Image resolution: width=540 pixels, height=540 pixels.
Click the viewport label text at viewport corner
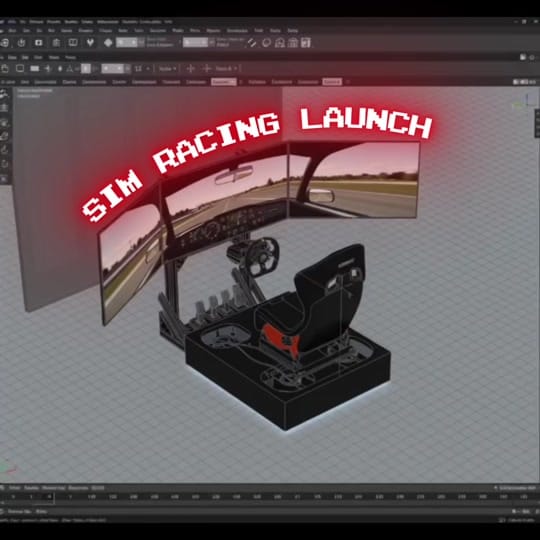click(x=35, y=91)
